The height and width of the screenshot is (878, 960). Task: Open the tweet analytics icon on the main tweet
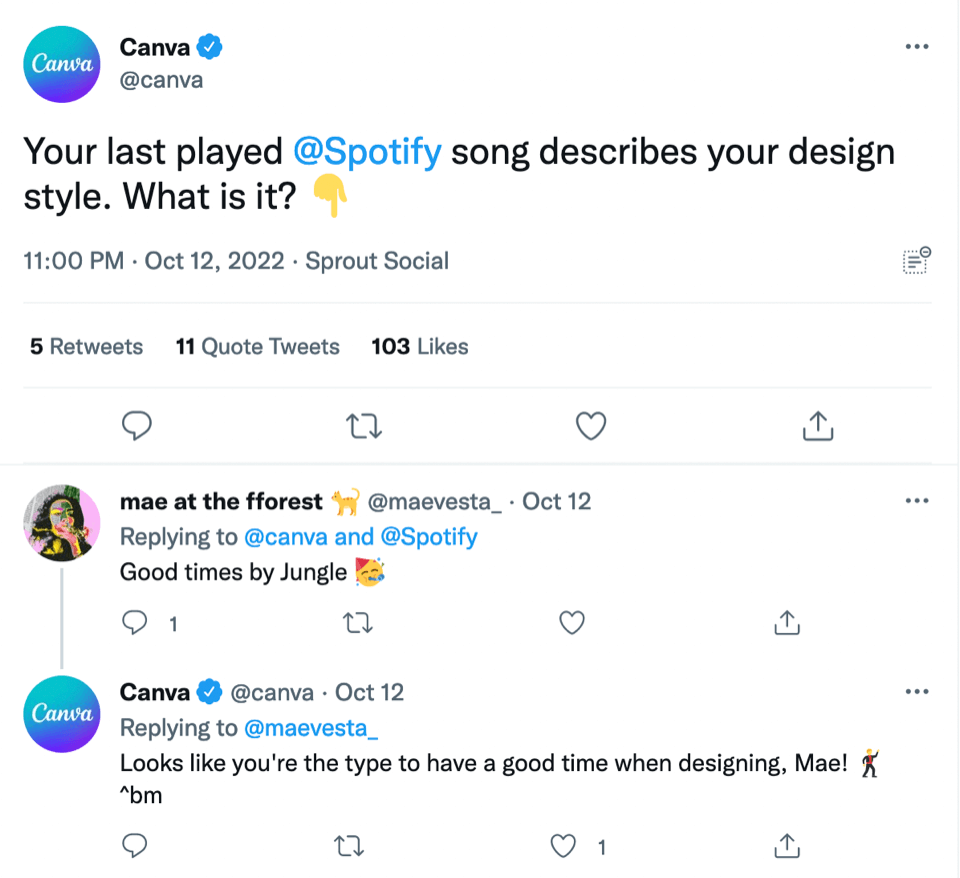tap(916, 260)
